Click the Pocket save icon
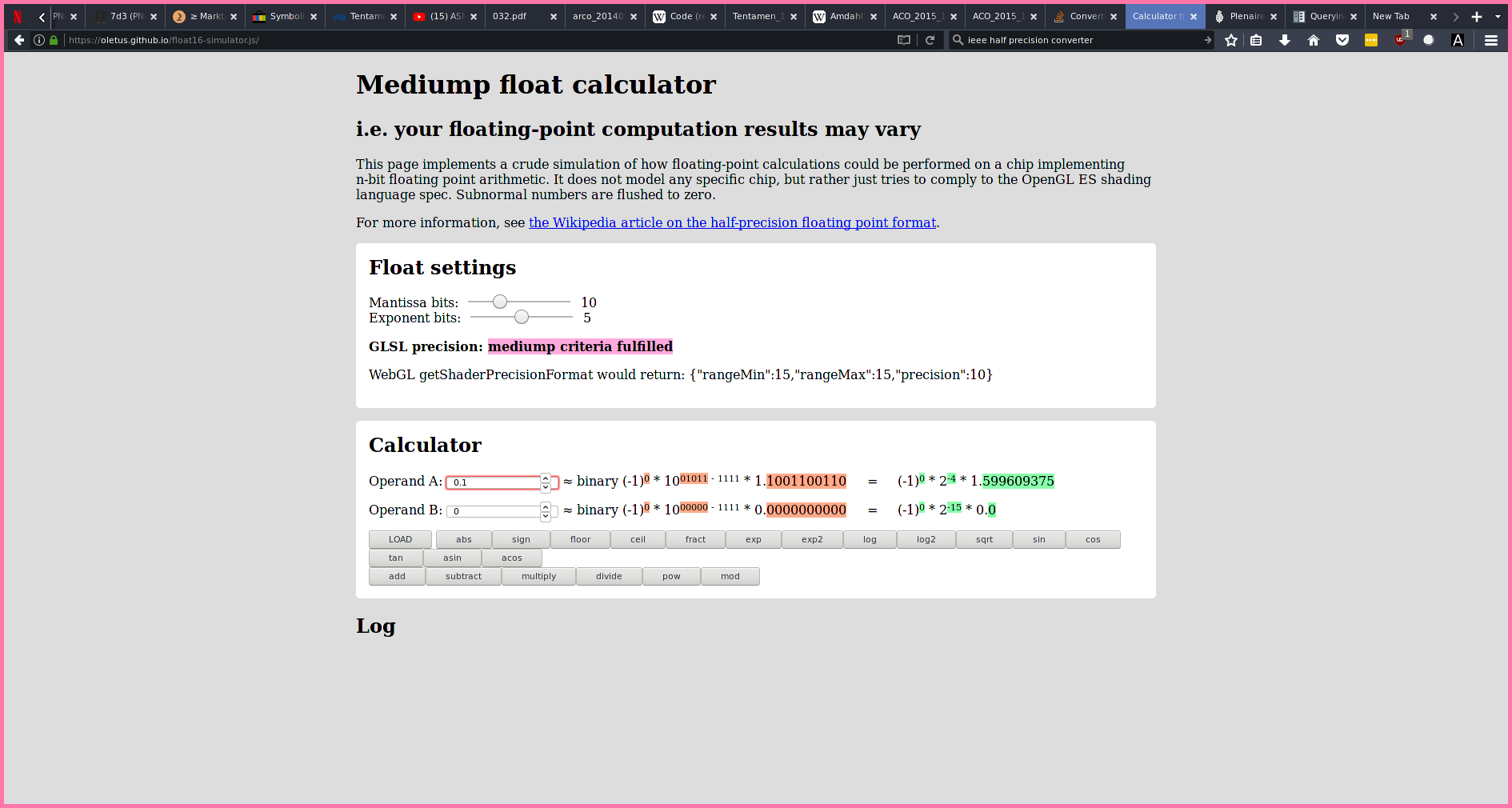Viewport: 1512px width, 808px height. click(1342, 40)
